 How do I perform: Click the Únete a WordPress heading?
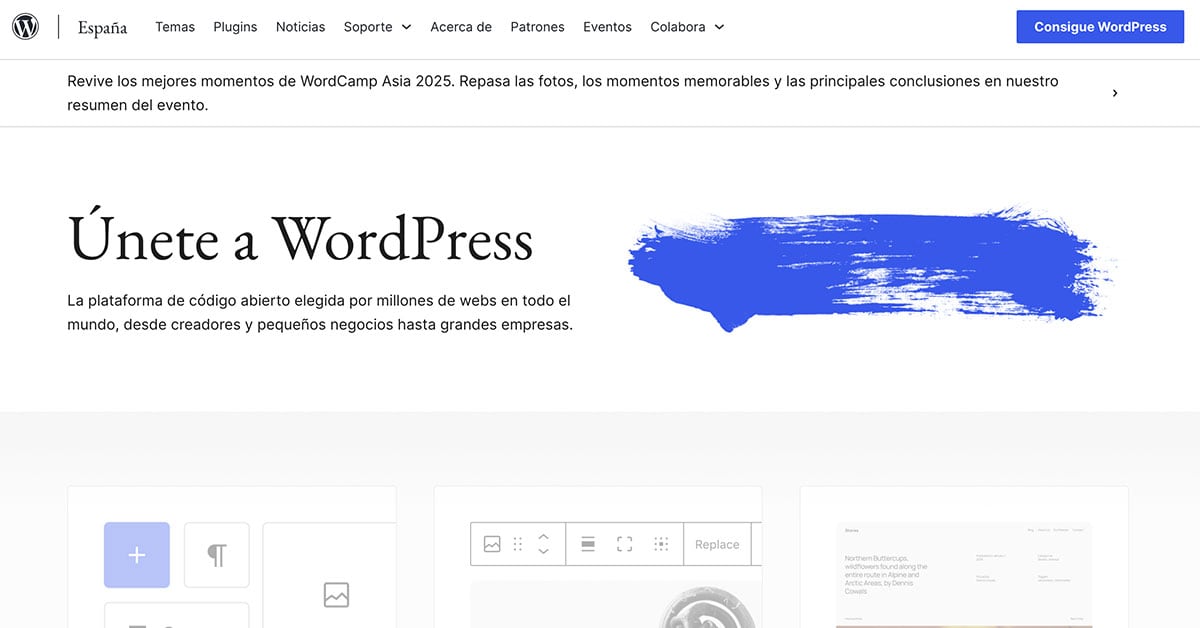(300, 238)
